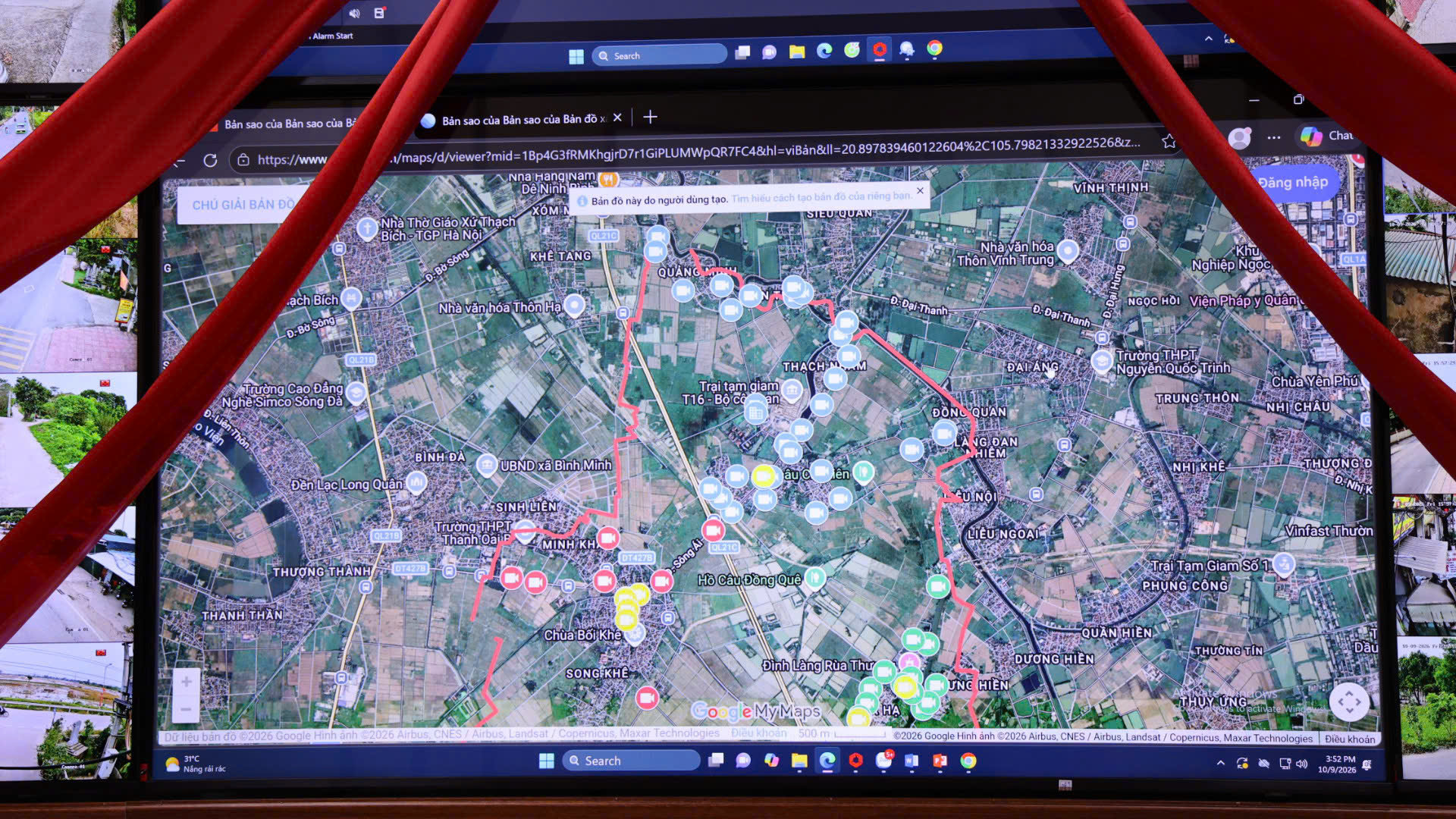Open the 'CHÚ GIẢI BẢN ĐỒ' legend panel
Image resolution: width=1456 pixels, height=819 pixels.
pos(243,205)
